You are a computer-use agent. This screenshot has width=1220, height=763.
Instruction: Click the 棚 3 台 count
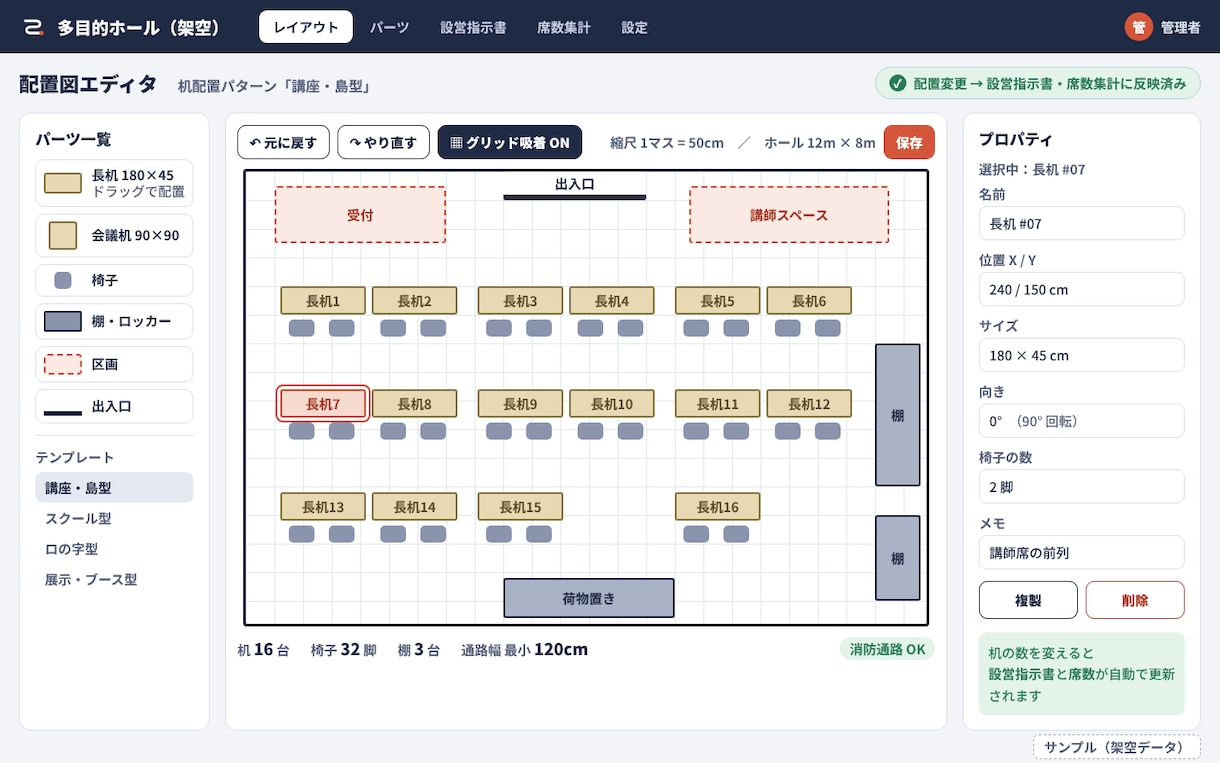(x=418, y=649)
